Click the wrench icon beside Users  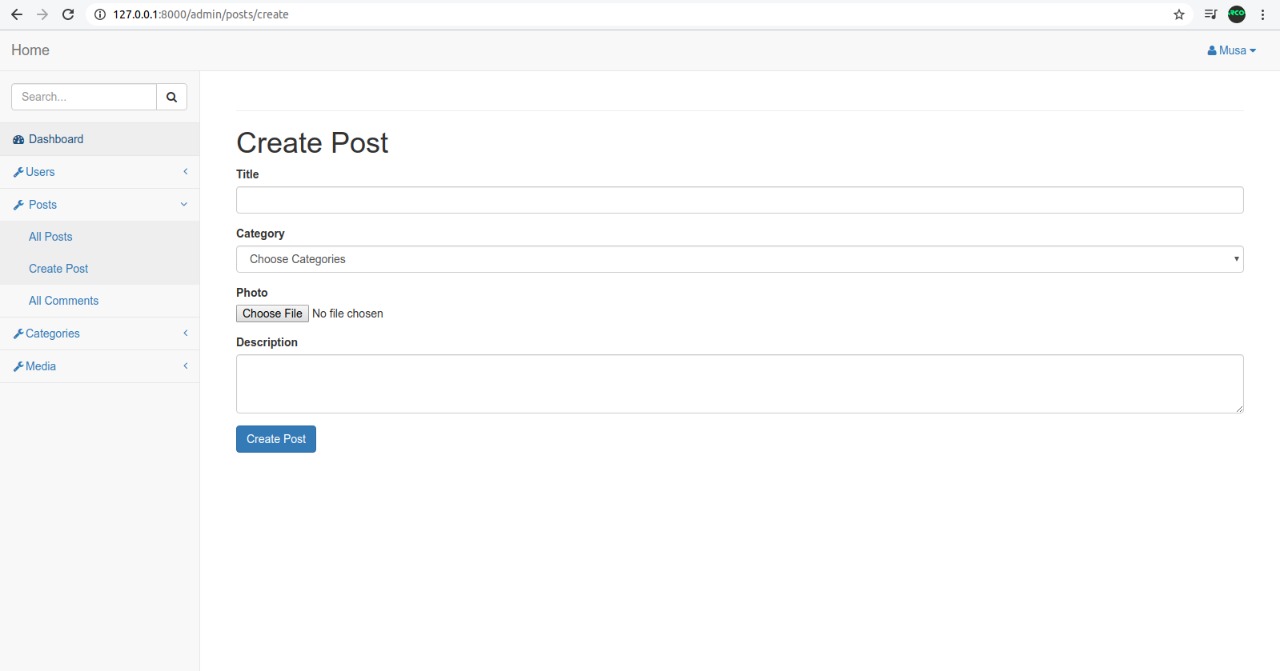pyautogui.click(x=18, y=172)
